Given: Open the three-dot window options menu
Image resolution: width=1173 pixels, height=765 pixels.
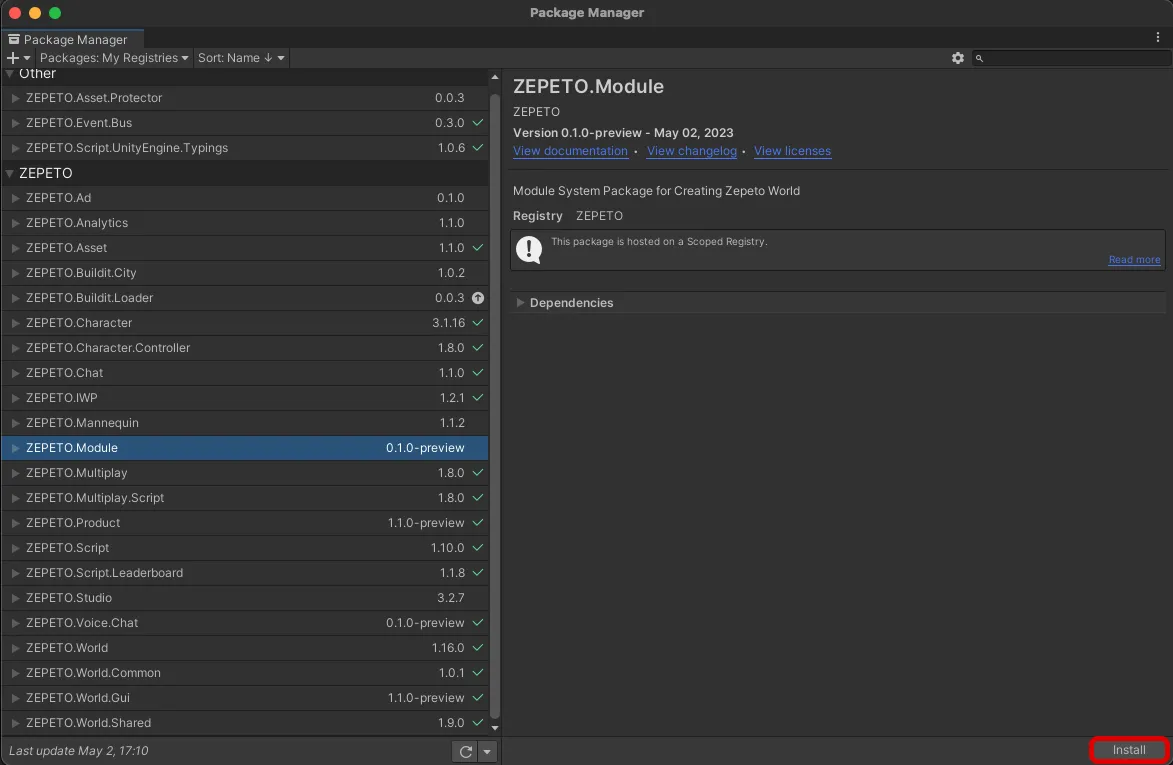Looking at the screenshot, I should tap(1158, 37).
